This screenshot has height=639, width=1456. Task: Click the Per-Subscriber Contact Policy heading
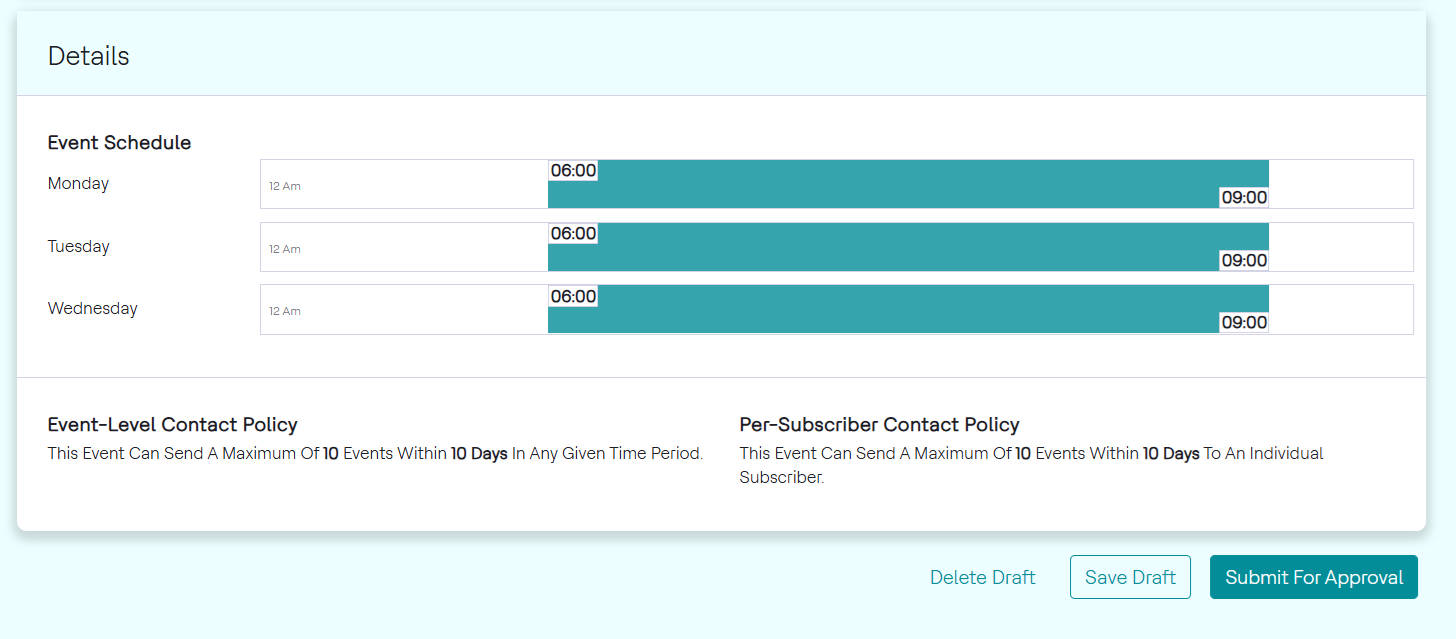879,425
